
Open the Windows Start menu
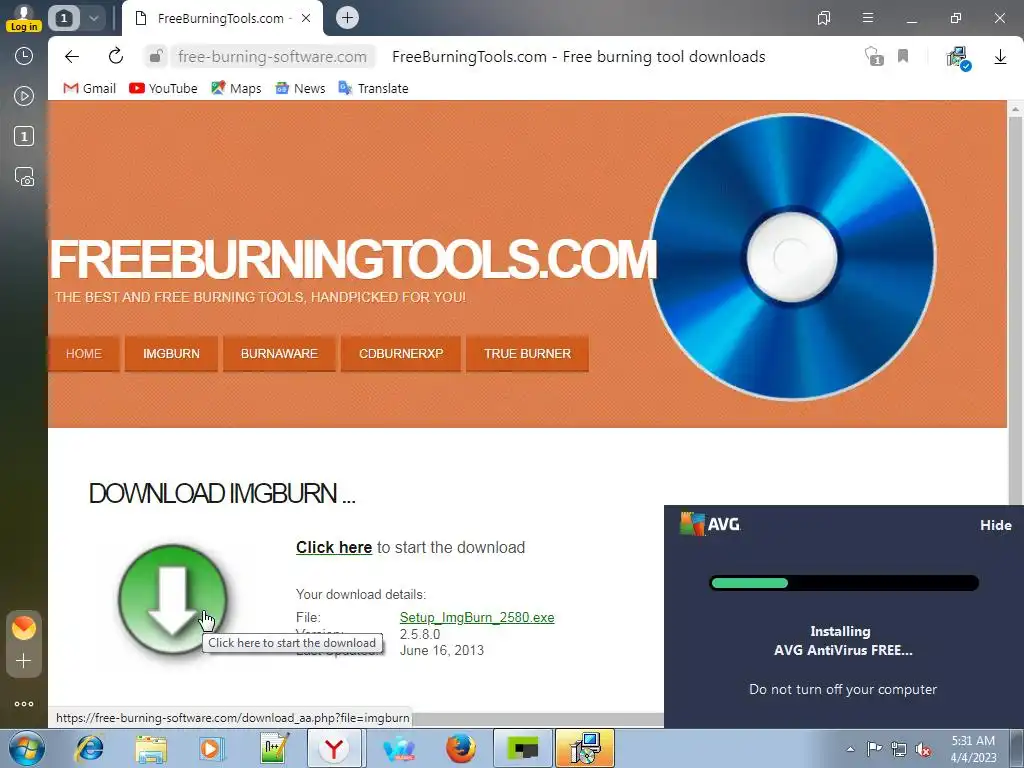tap(25, 748)
